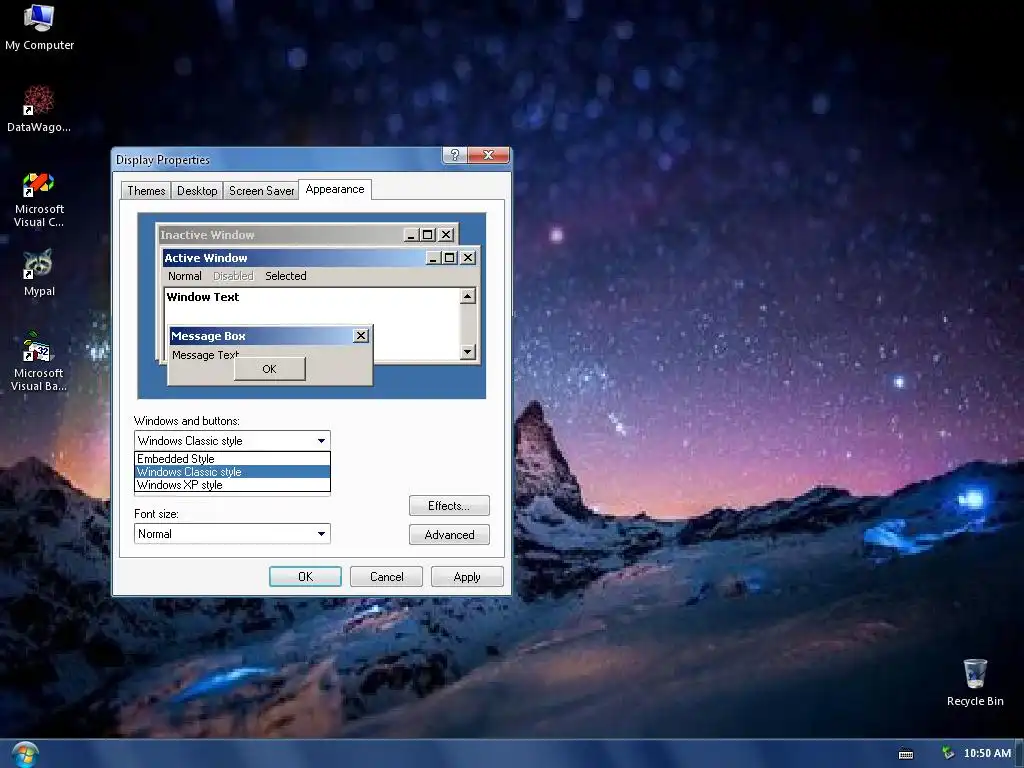Click the scroll-down arrow in the preview window

[x=467, y=352]
